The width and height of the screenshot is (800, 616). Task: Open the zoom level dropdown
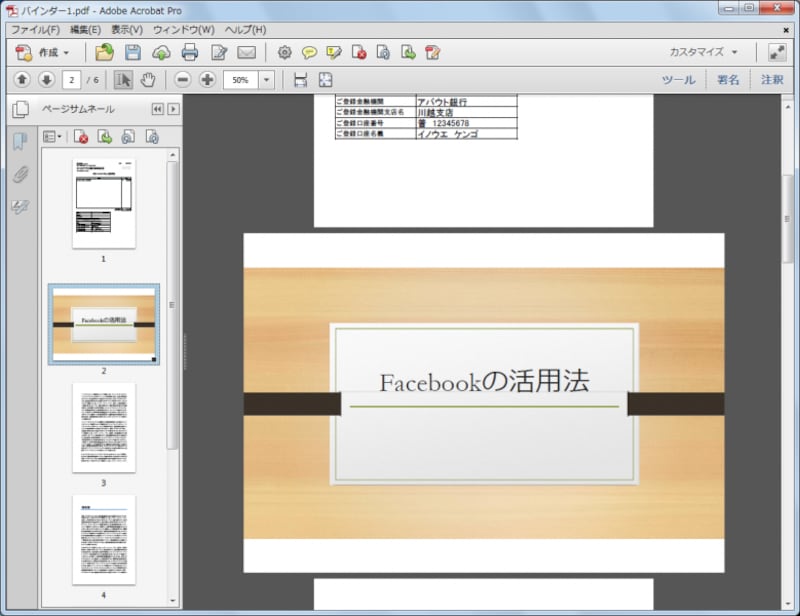pos(265,80)
